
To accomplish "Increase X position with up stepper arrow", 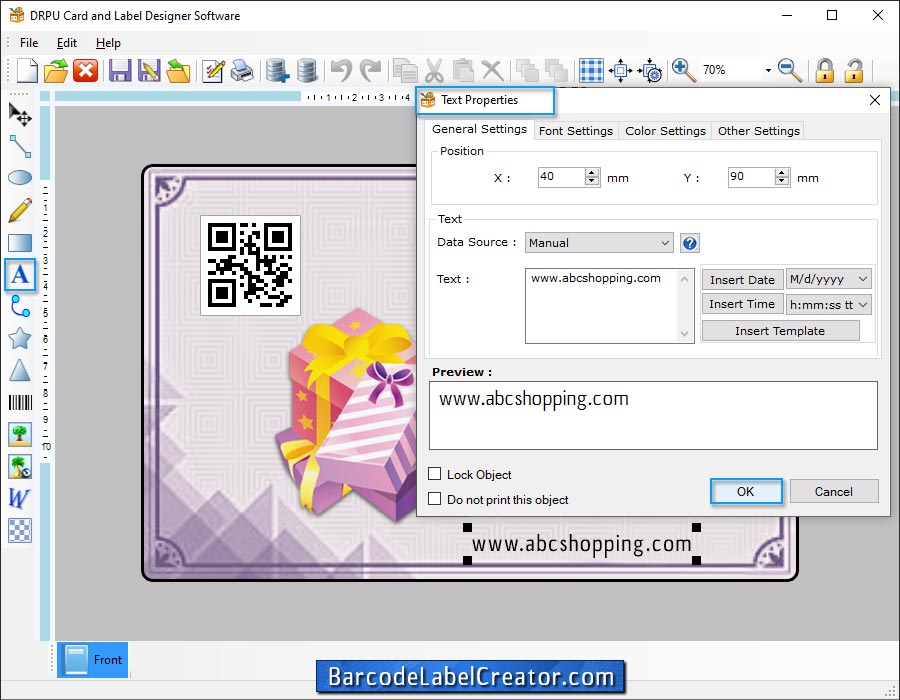I will (592, 173).
